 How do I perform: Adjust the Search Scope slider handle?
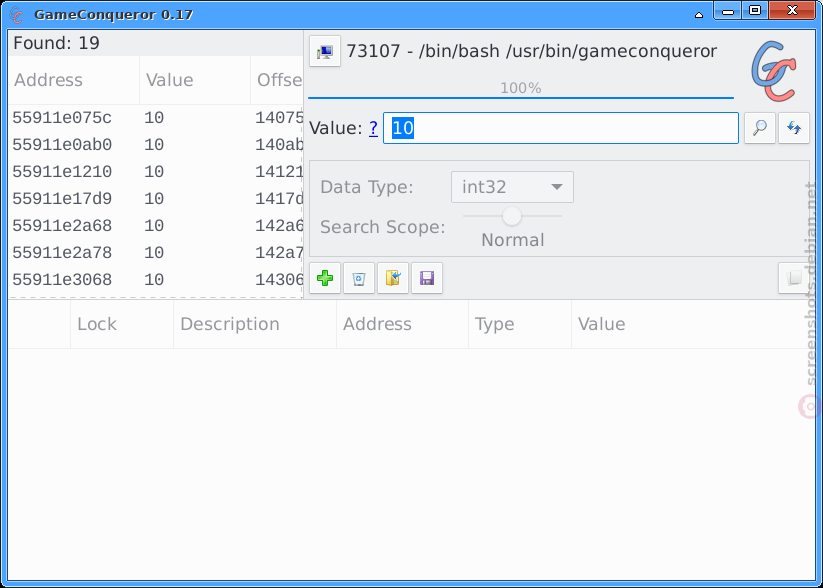point(512,216)
